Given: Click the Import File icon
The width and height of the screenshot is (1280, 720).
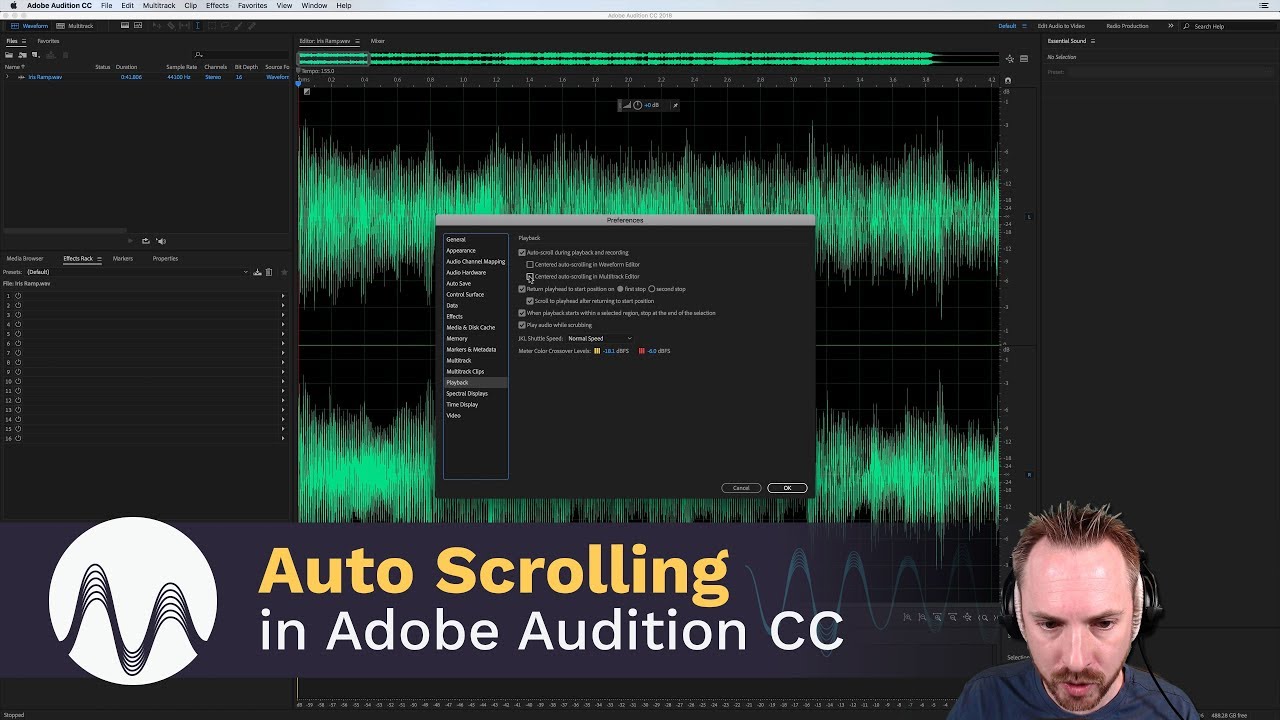Looking at the screenshot, I should pos(23,55).
